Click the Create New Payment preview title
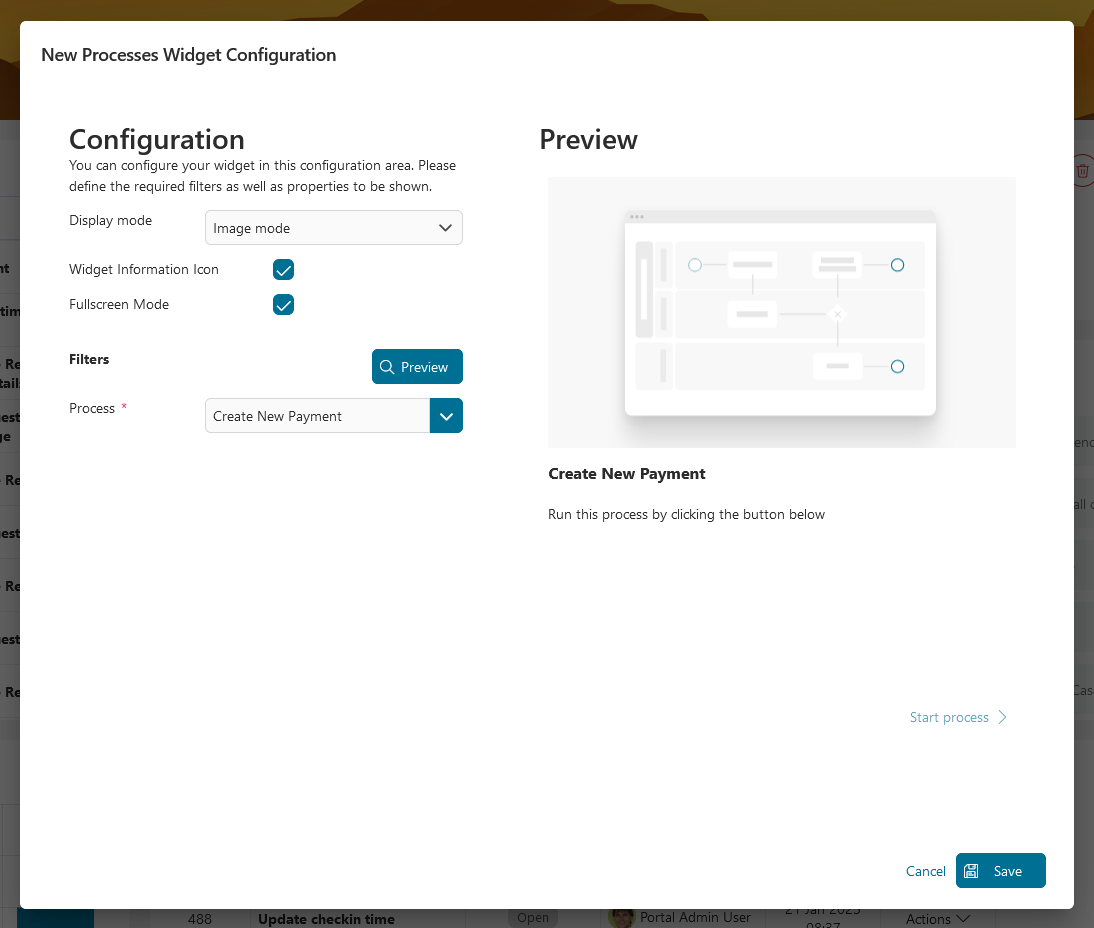 coord(627,474)
